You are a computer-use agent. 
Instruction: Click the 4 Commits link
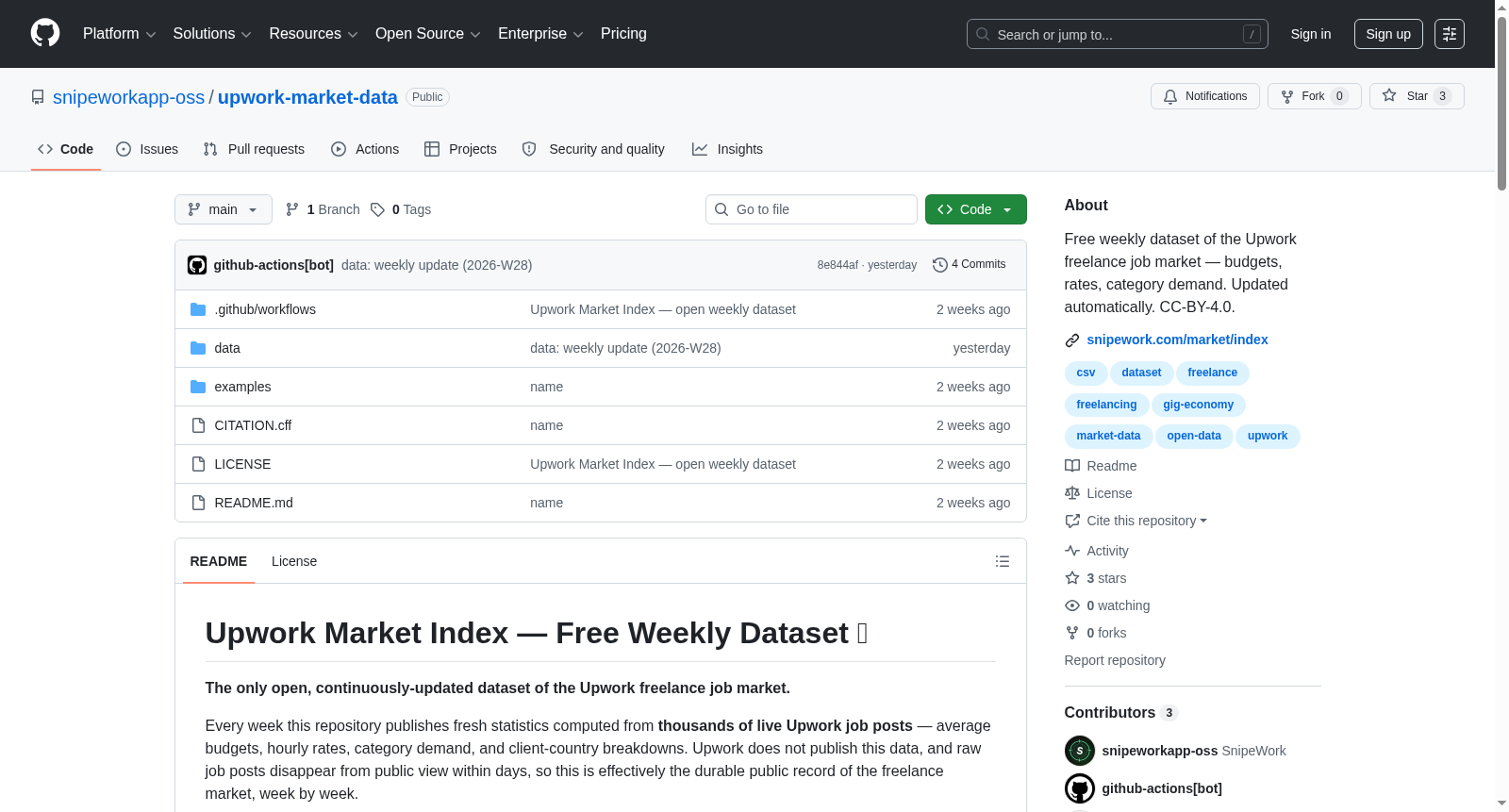click(969, 264)
